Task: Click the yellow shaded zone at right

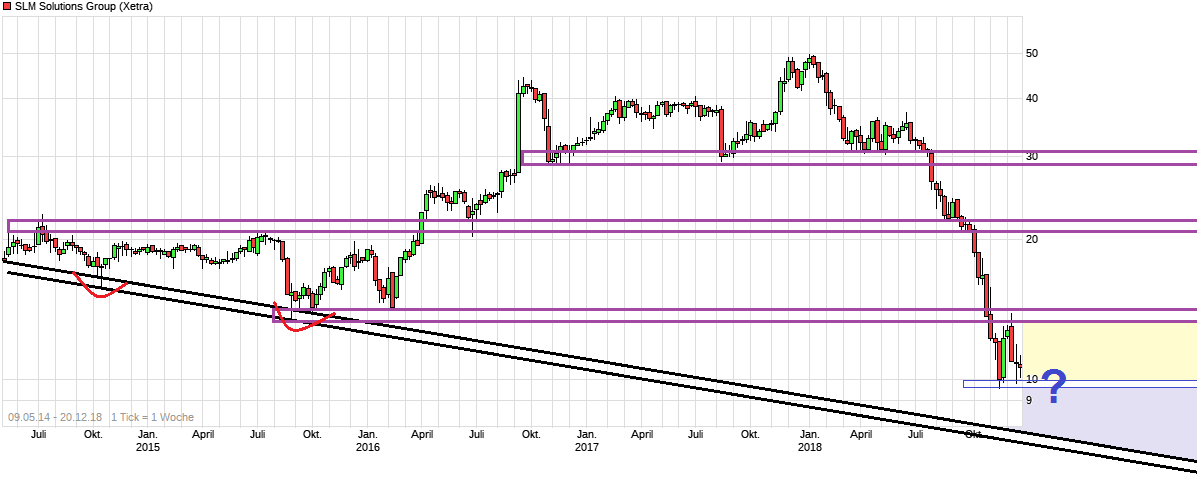Action: [1110, 350]
